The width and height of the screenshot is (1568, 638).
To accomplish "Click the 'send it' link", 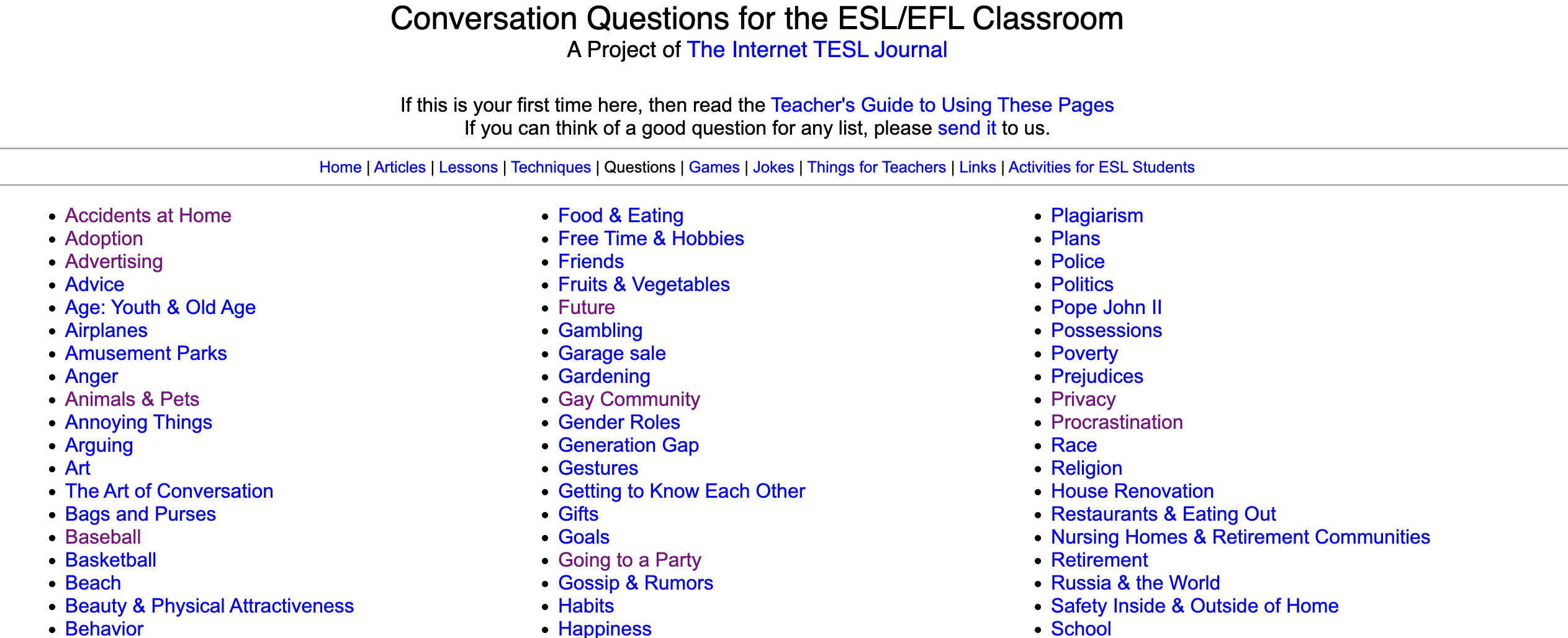I will 966,128.
